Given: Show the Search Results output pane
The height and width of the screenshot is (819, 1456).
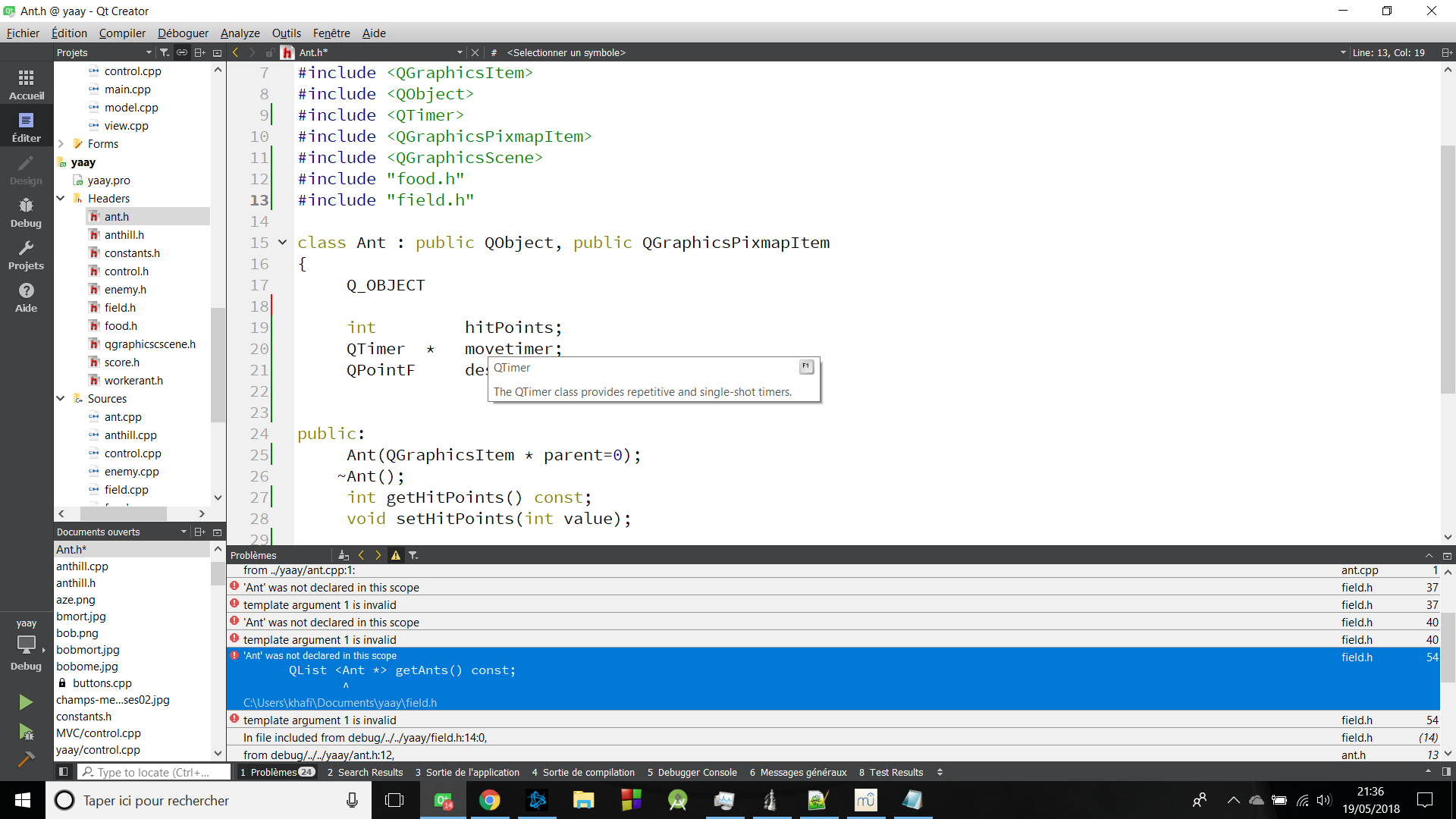Looking at the screenshot, I should click(366, 772).
